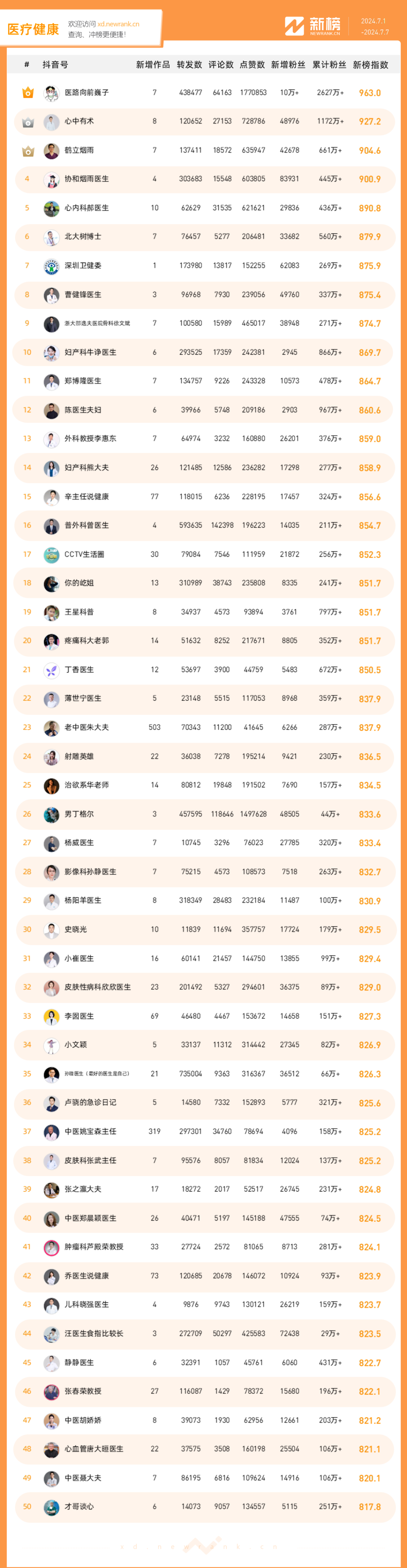This screenshot has width=407, height=1568.
Task: Click 李因医生 yellow avatar icon
Action: [x=51, y=1017]
